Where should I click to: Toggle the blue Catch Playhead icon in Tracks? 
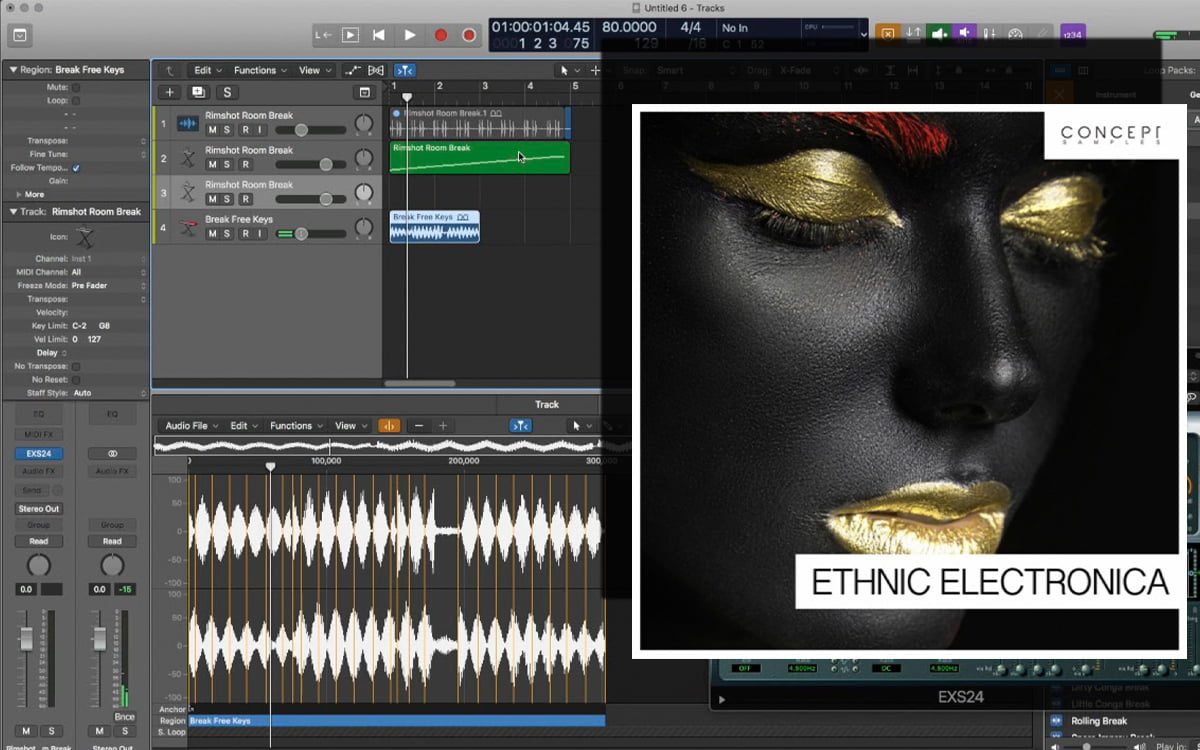click(x=405, y=70)
